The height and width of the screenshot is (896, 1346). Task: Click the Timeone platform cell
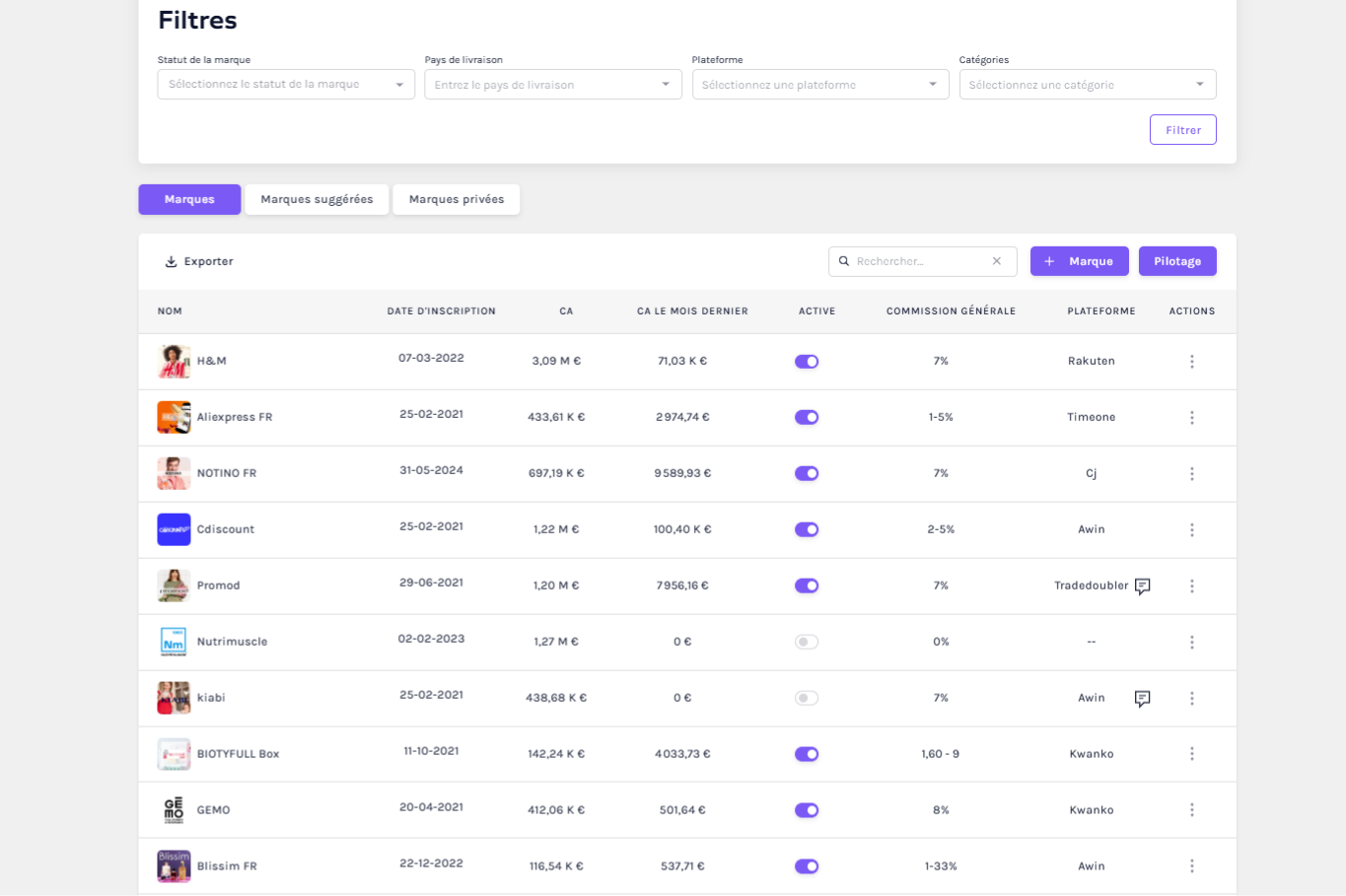coord(1092,417)
